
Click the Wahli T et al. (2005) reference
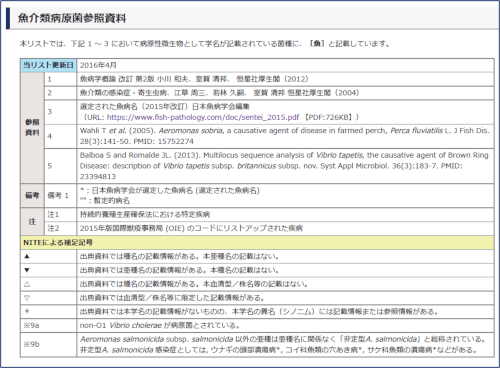point(284,136)
